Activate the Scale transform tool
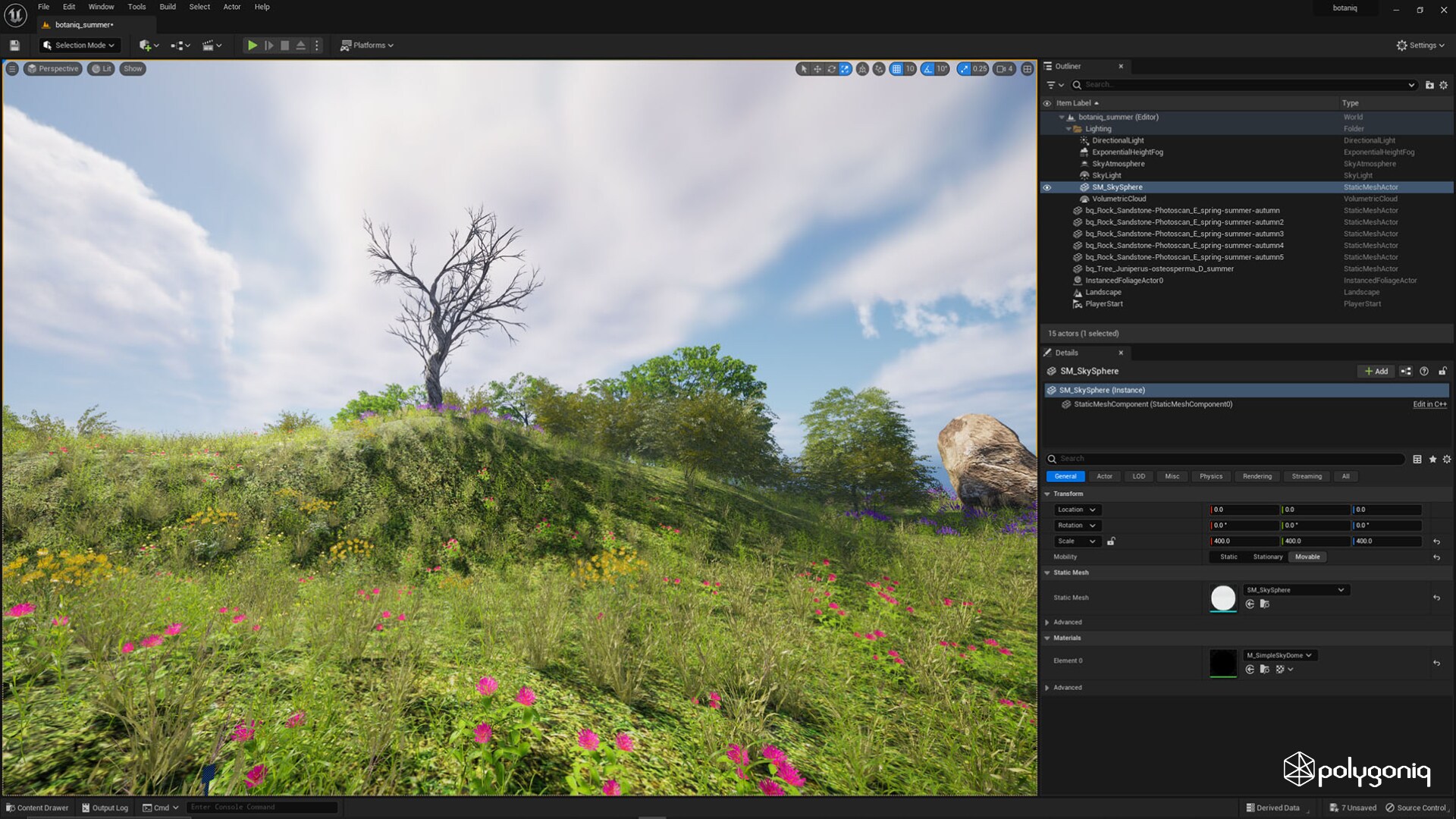The image size is (1456, 819). coord(844,69)
